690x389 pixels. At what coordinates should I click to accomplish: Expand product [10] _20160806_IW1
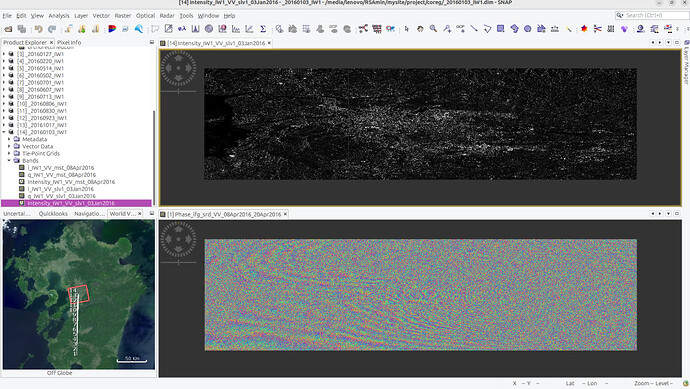coord(4,104)
